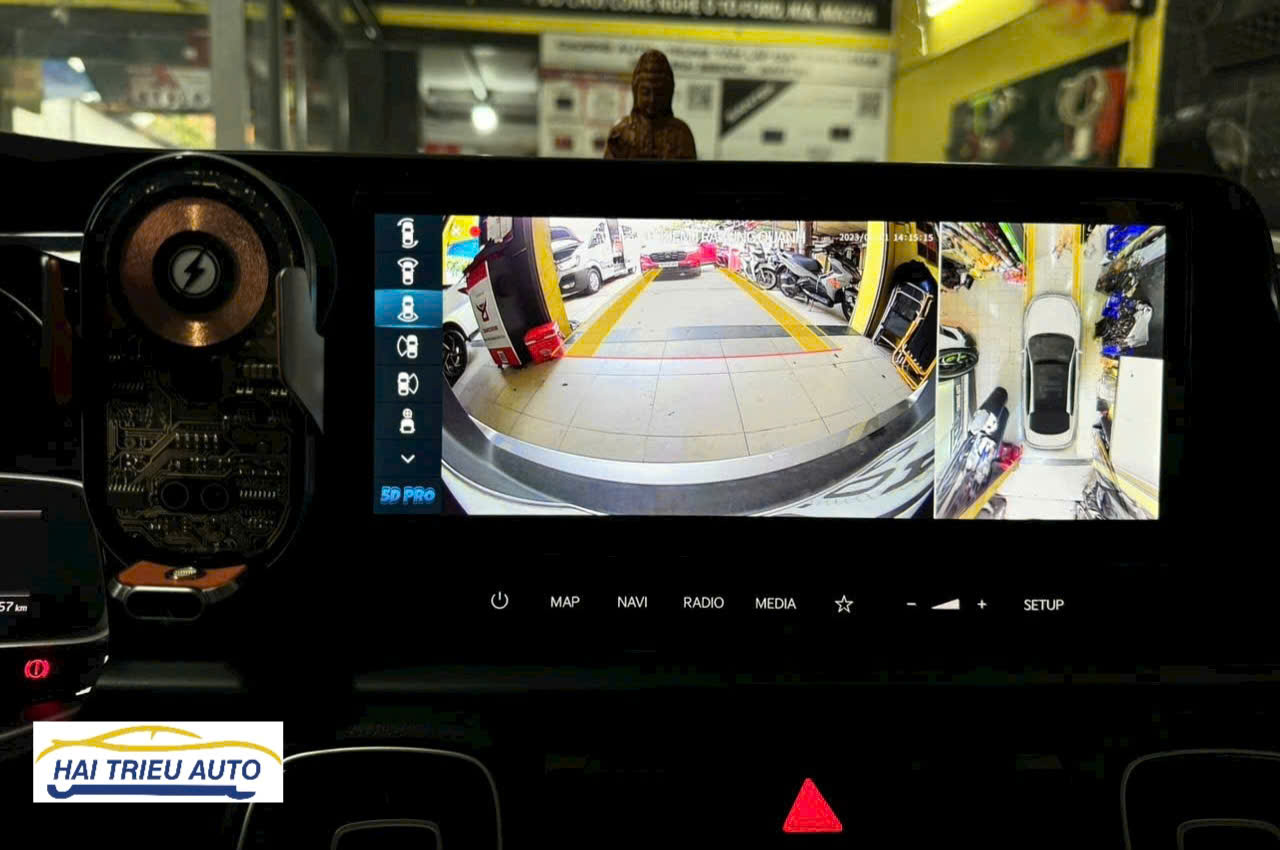Tap the lightning bolt on wireless charger

point(194,270)
